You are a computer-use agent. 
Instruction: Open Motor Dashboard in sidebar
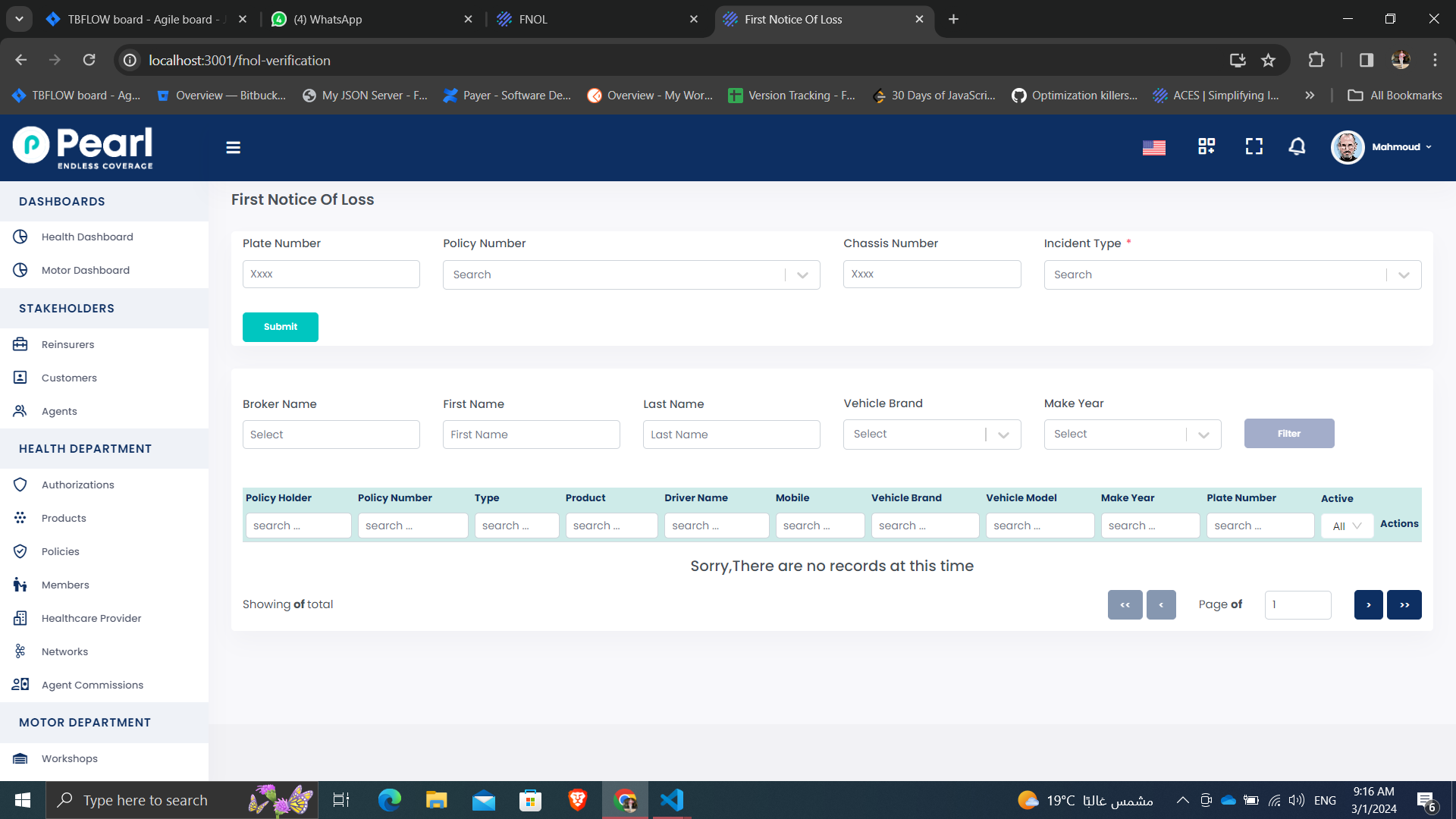pos(85,270)
